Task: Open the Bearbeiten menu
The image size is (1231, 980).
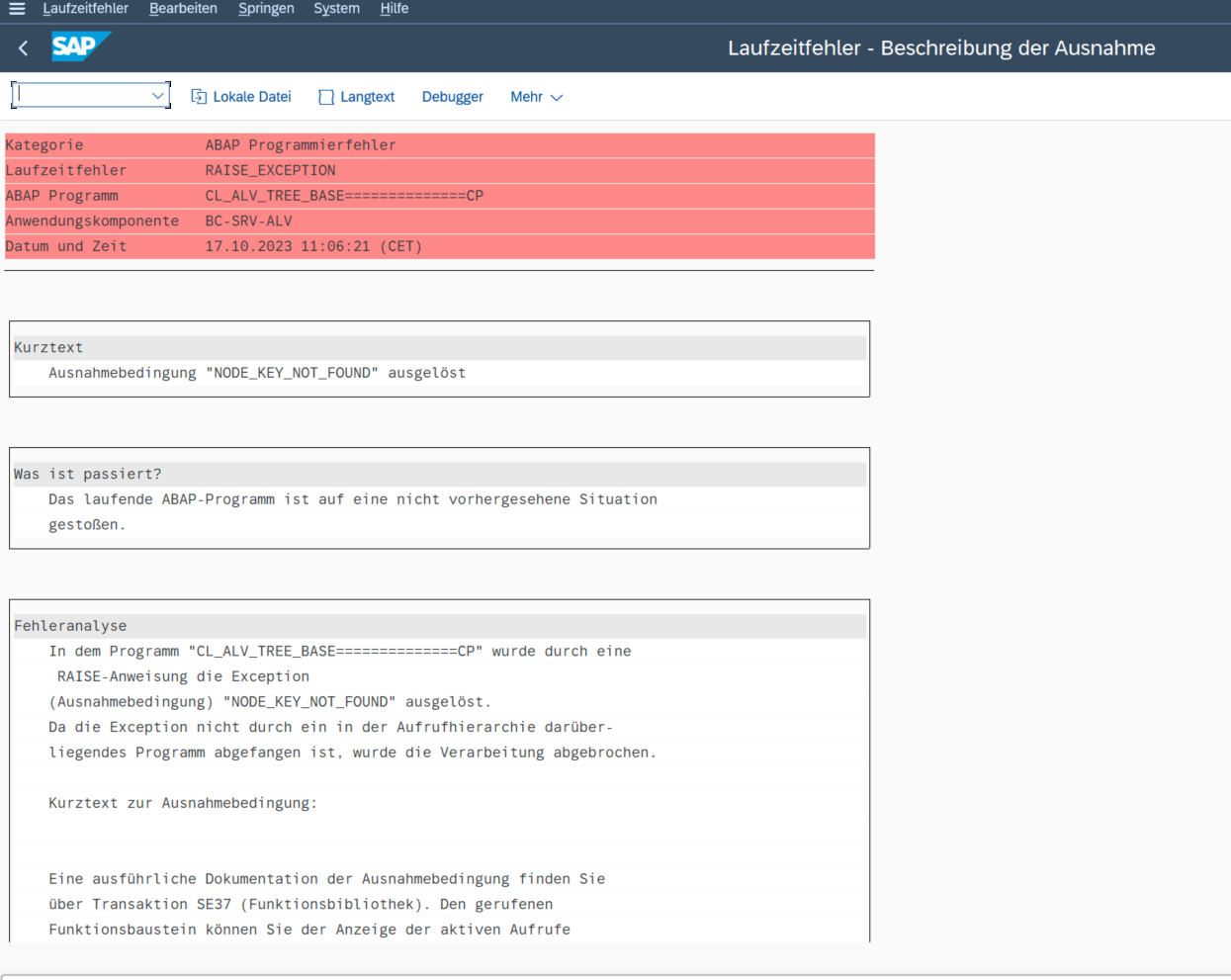Action: tap(183, 9)
